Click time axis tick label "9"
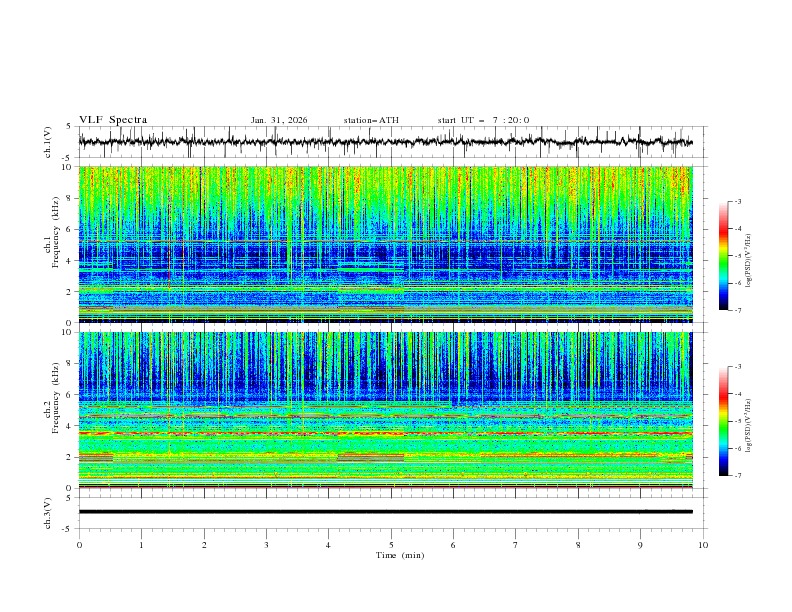Viewport: 792px width, 612px height. click(640, 545)
